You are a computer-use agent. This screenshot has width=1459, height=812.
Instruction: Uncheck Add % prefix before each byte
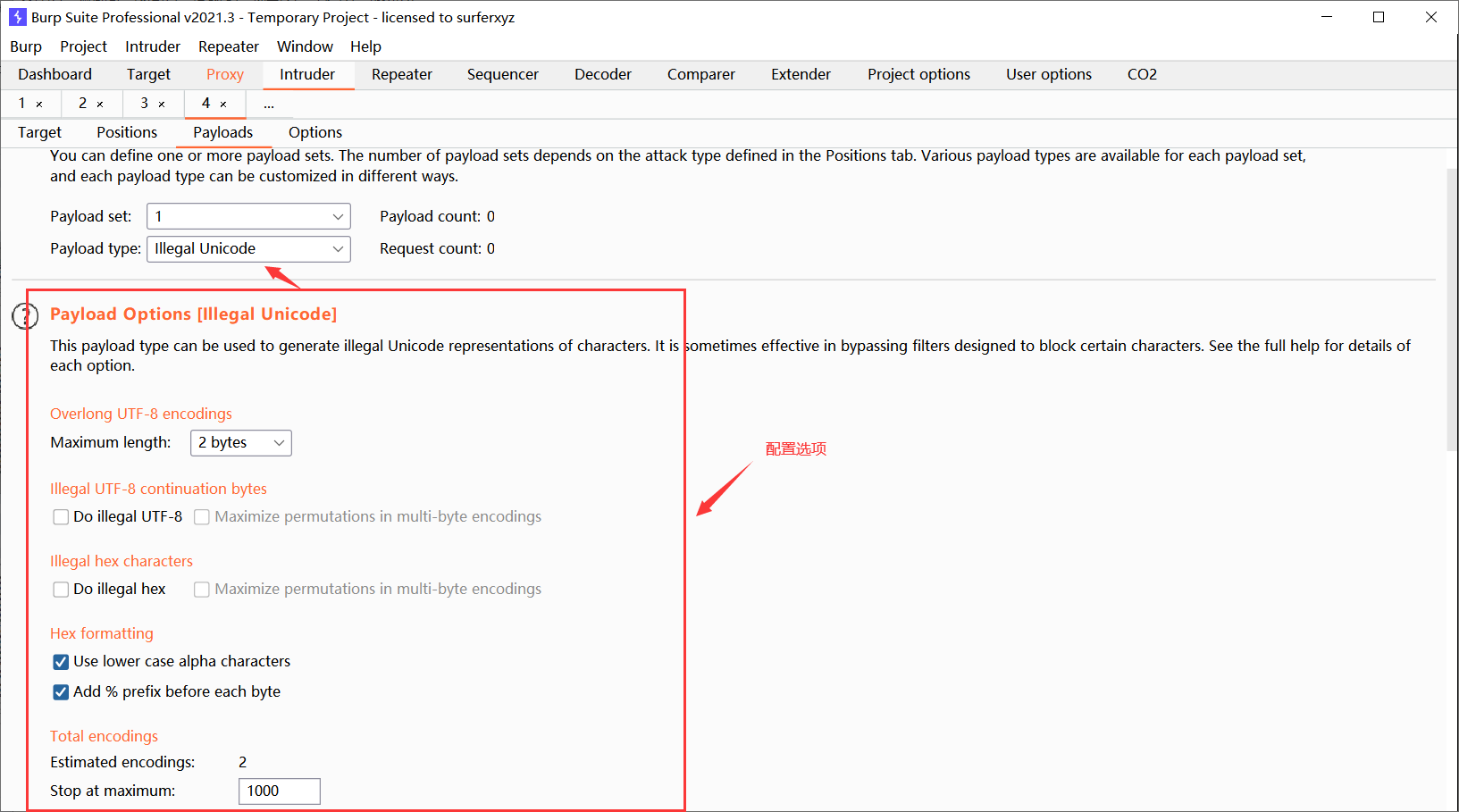[x=61, y=692]
